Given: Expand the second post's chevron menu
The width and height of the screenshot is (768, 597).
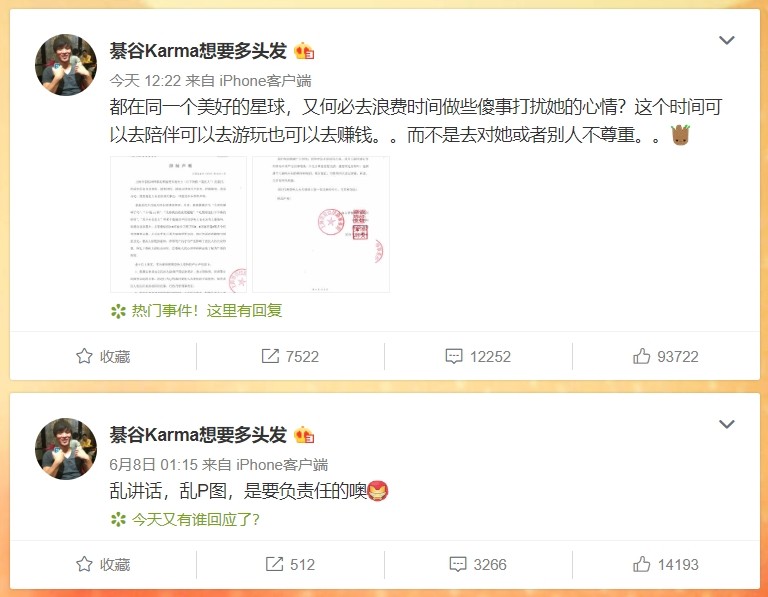Looking at the screenshot, I should (x=726, y=424).
